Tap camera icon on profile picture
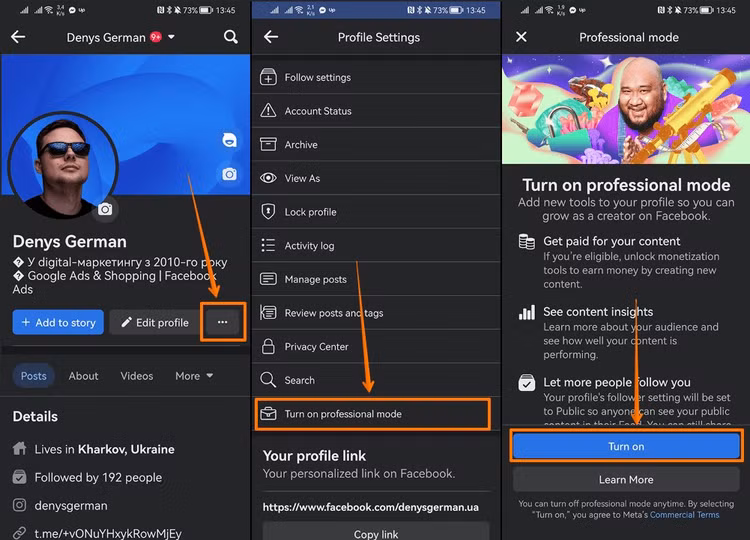The image size is (750, 540). [x=105, y=209]
